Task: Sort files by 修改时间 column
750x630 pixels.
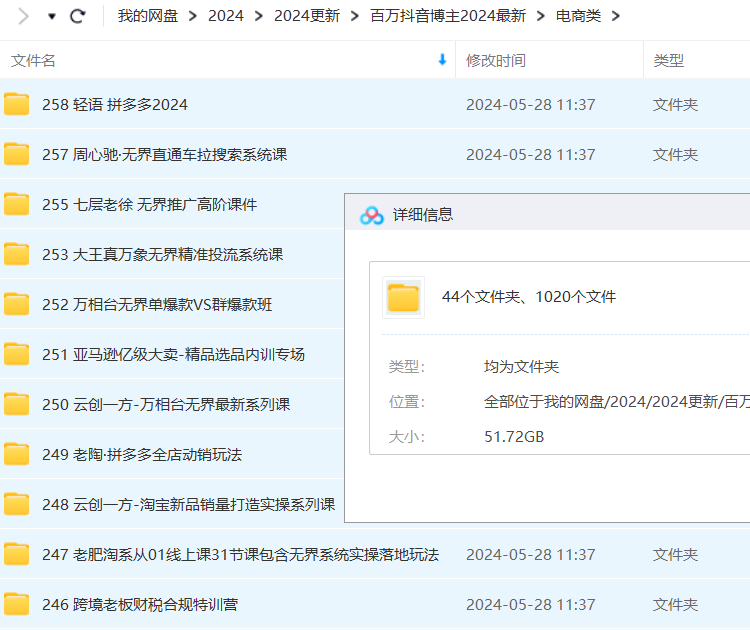Action: [495, 60]
